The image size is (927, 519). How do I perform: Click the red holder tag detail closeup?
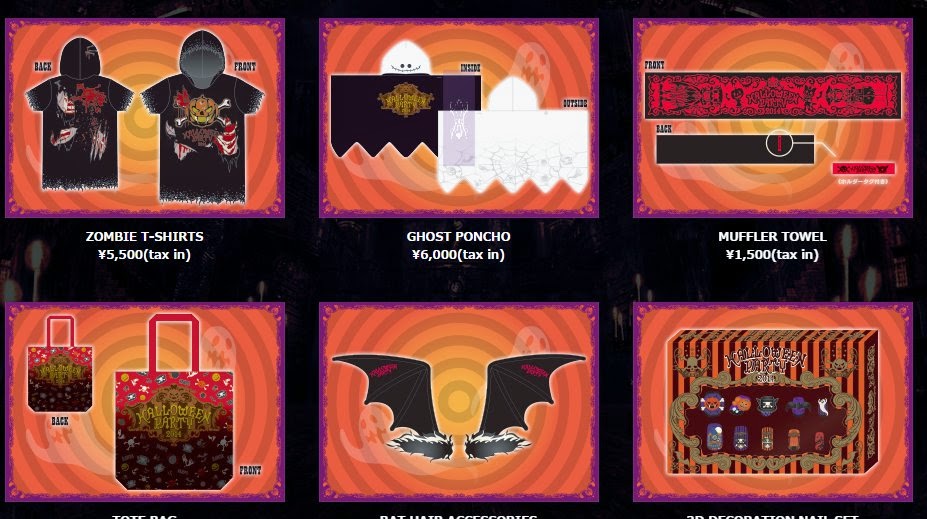tap(864, 169)
